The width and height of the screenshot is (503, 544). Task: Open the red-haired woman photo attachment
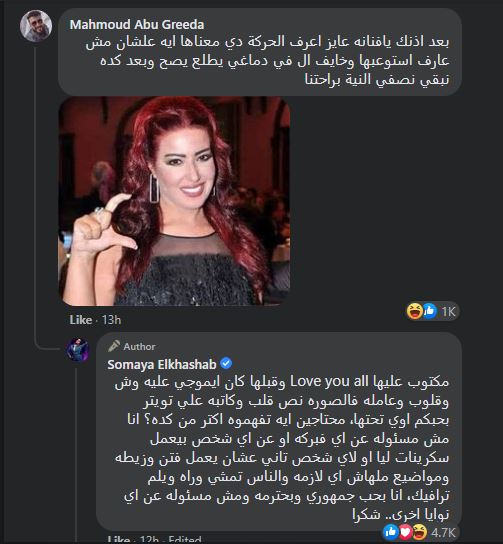pyautogui.click(x=174, y=201)
